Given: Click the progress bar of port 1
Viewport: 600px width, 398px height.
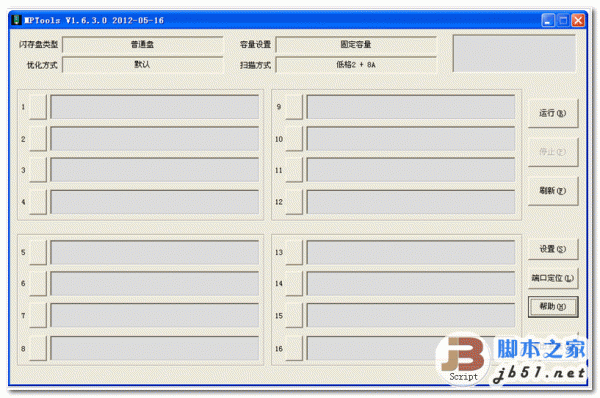Looking at the screenshot, I should (x=155, y=107).
